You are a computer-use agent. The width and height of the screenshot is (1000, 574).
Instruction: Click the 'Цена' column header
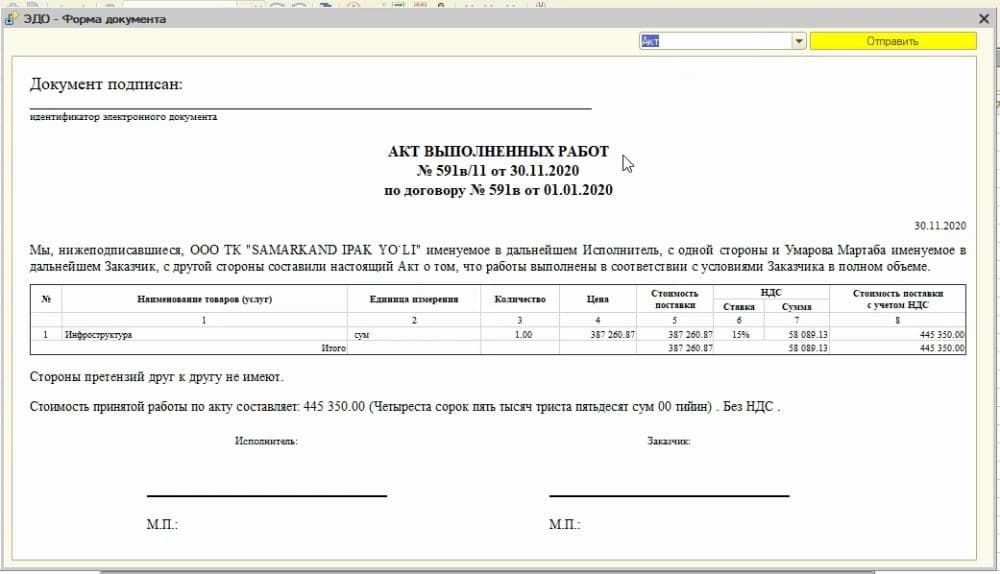[598, 299]
